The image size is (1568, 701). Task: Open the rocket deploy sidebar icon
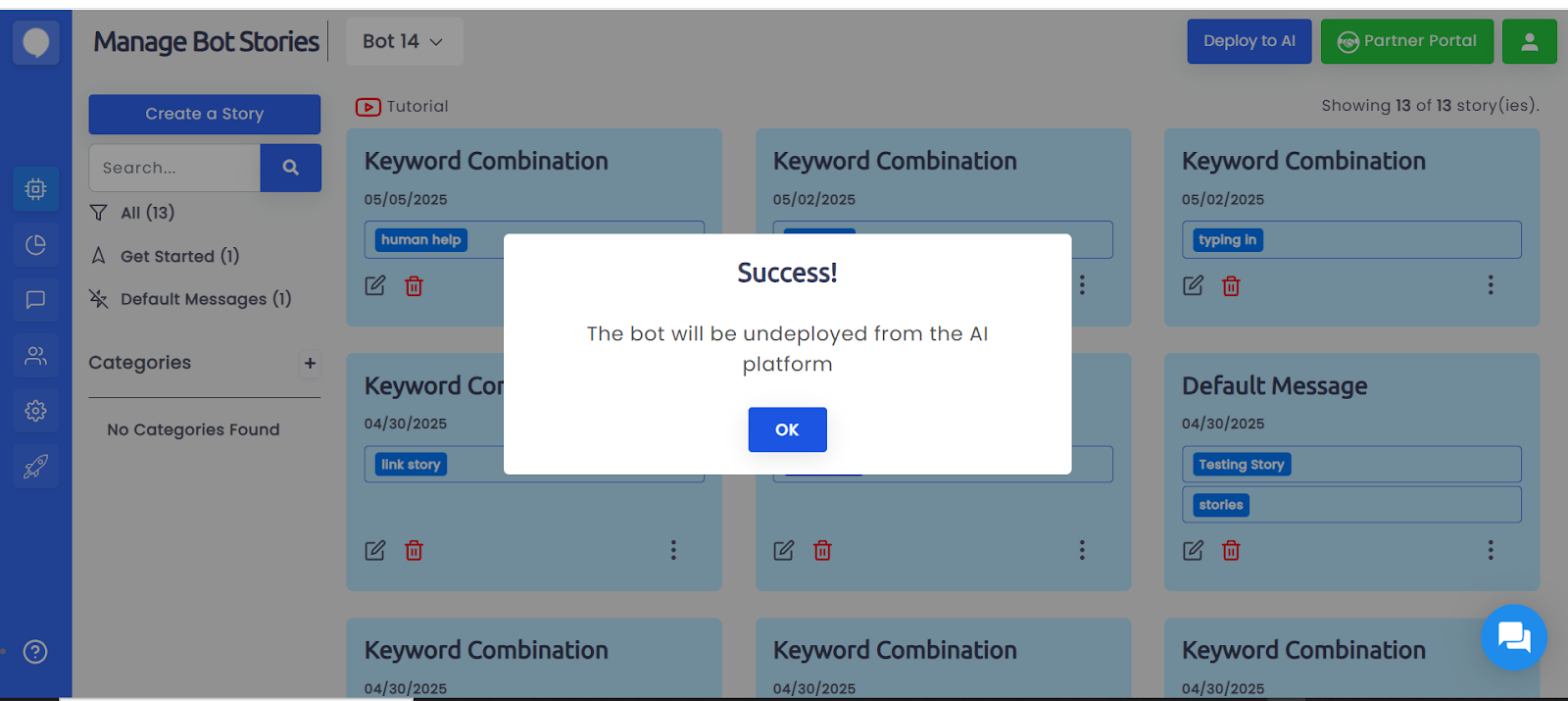pos(35,467)
